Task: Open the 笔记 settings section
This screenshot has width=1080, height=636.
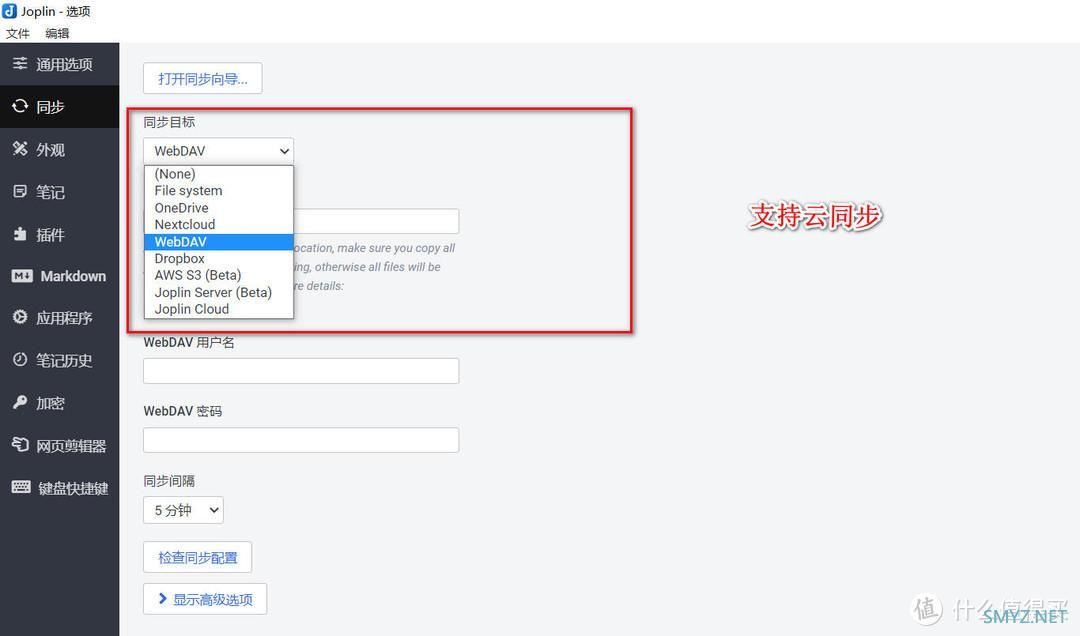Action: [59, 192]
